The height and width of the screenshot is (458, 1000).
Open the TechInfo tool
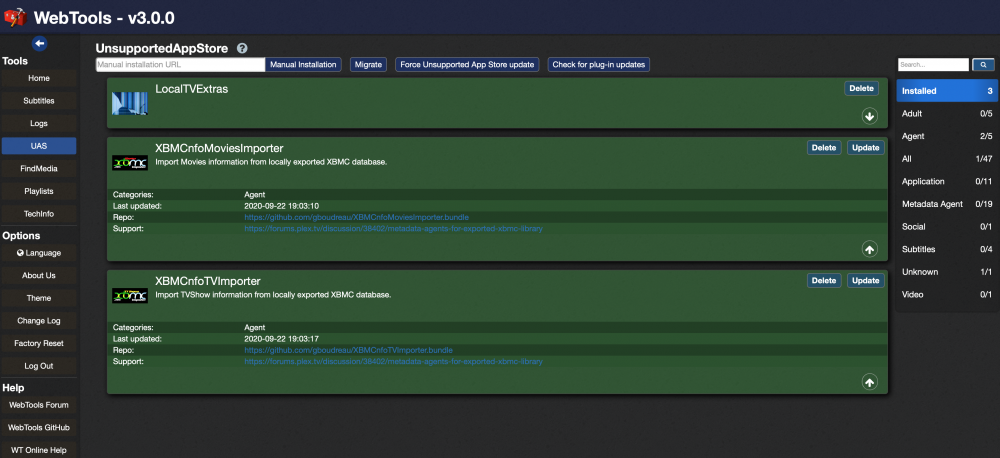pyautogui.click(x=39, y=214)
